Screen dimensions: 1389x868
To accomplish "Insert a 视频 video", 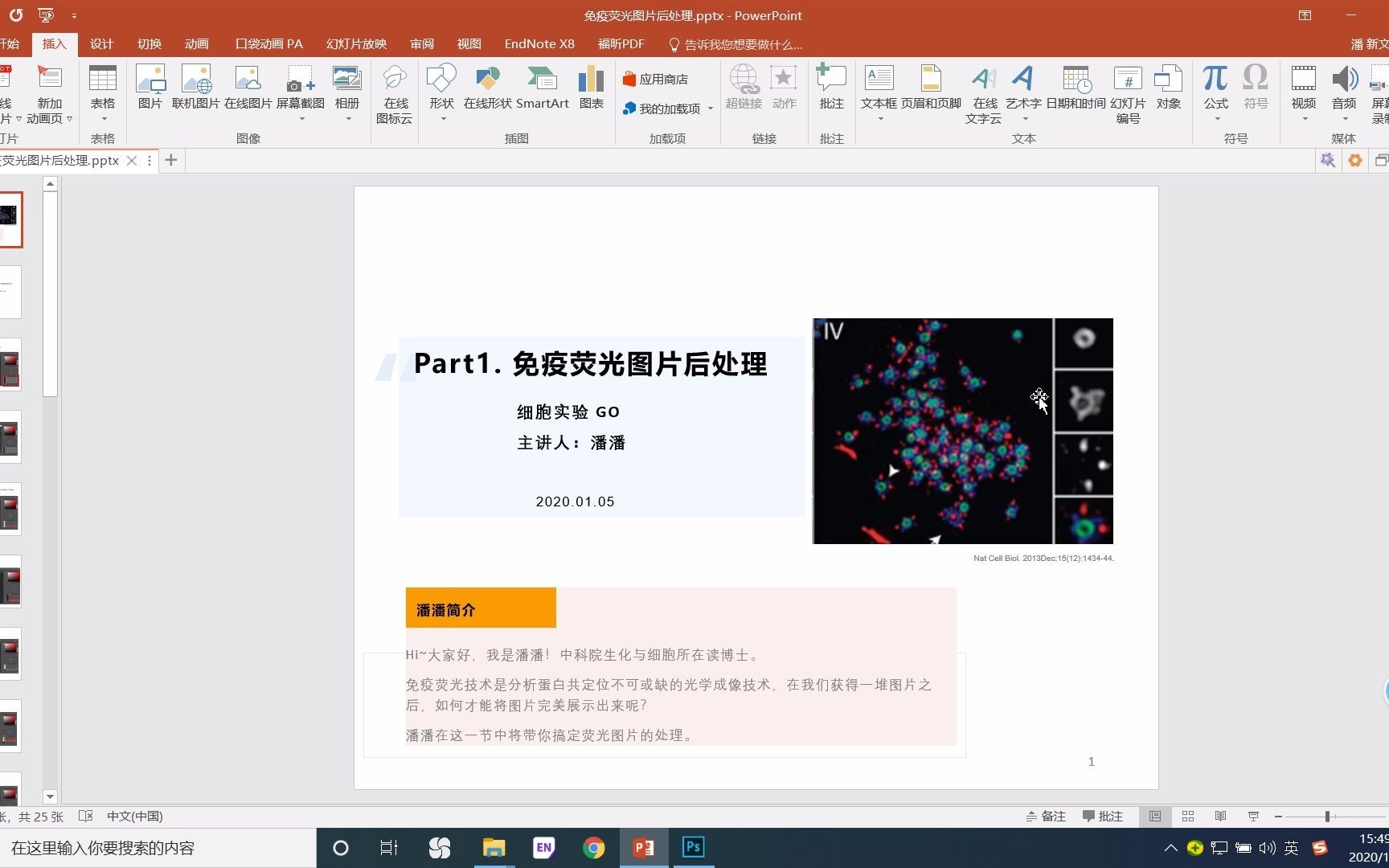I will tap(1304, 87).
